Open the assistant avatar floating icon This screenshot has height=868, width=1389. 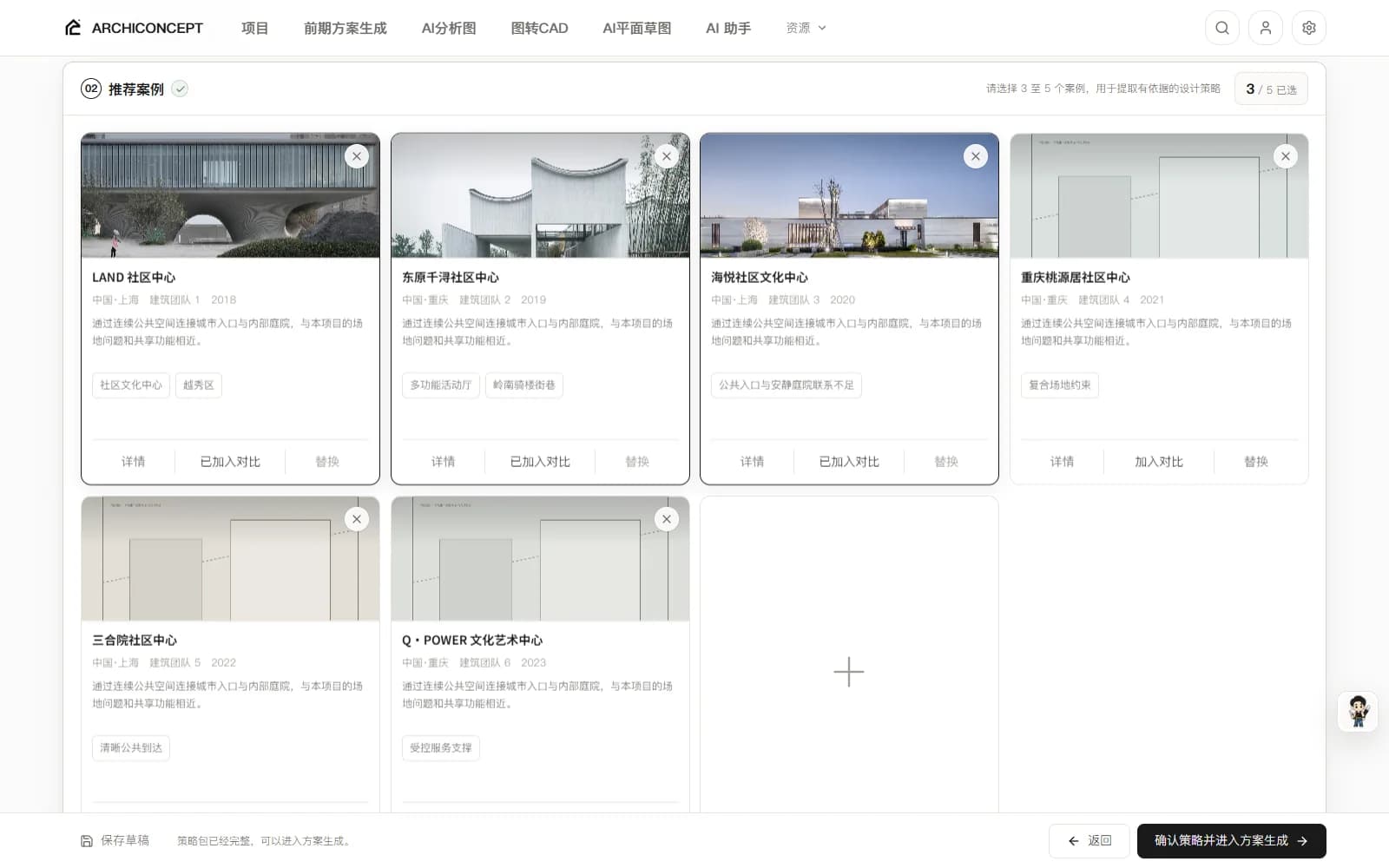(x=1358, y=712)
